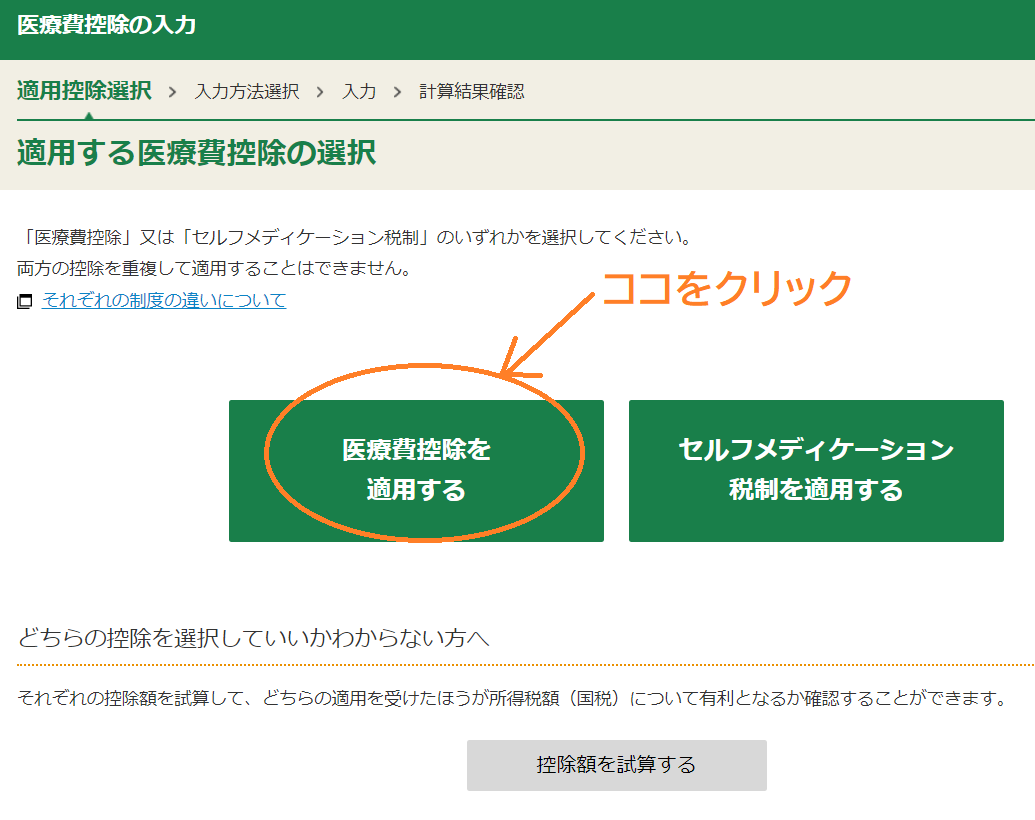Jump to the 計算結果確認 step

click(471, 92)
